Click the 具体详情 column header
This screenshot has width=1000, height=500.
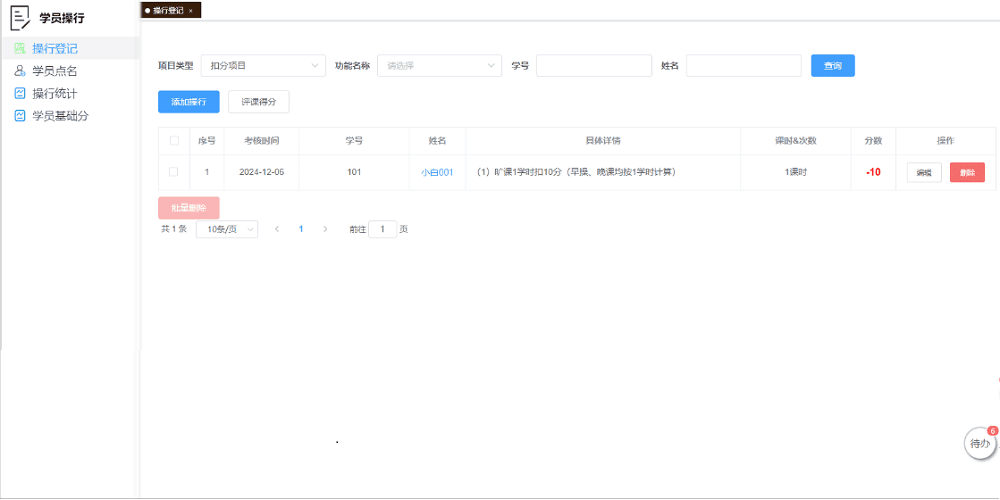(x=603, y=141)
